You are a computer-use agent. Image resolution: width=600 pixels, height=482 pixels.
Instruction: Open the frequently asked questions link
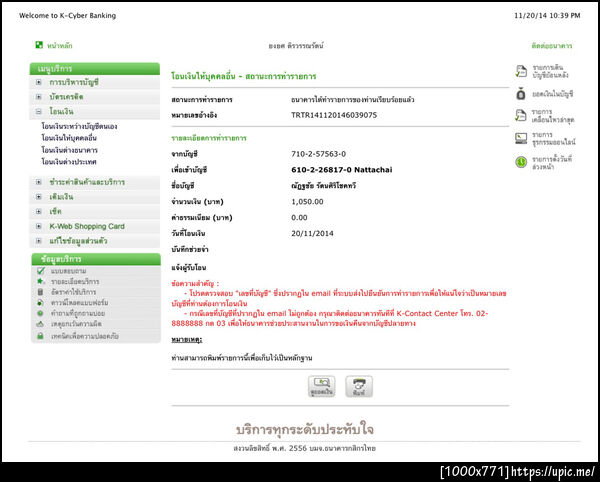point(78,313)
